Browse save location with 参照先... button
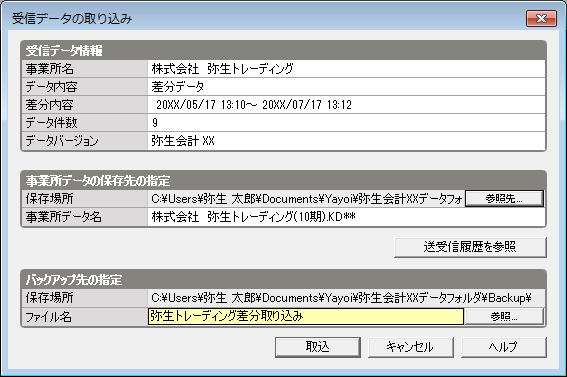567x377 pixels. click(504, 198)
